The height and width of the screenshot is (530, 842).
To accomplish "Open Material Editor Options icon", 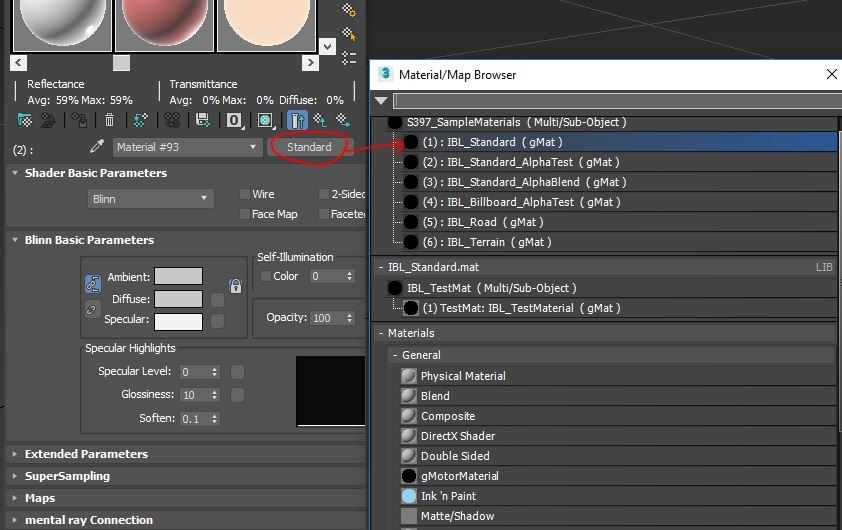I will pos(349,9).
